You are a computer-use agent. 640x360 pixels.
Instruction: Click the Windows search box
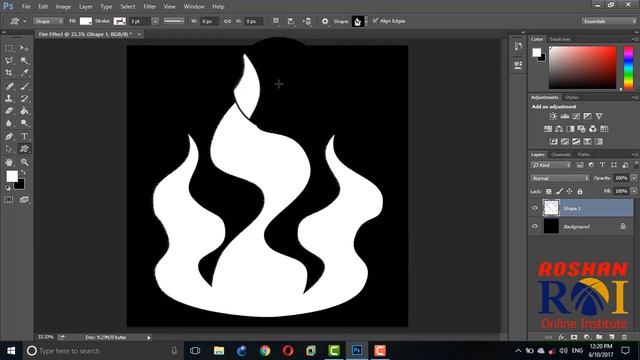click(102, 351)
